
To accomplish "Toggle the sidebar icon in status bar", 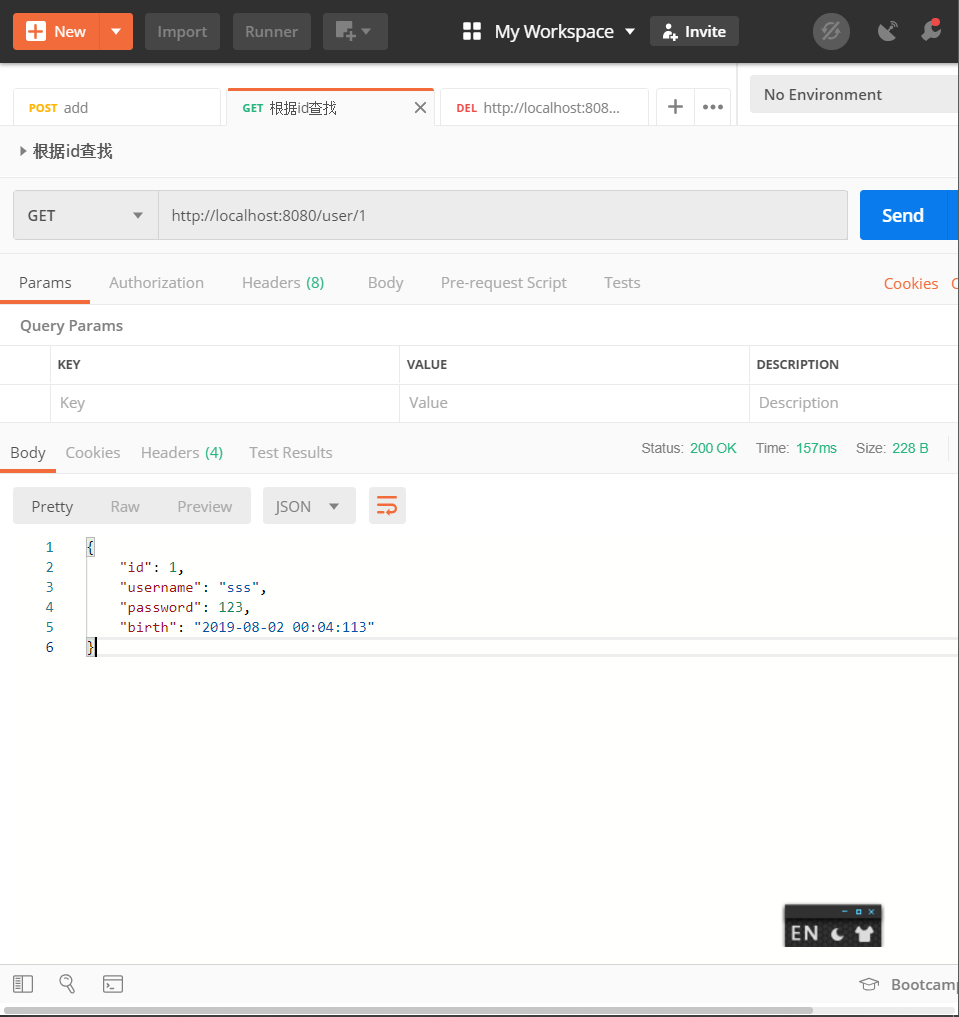I will point(23,984).
